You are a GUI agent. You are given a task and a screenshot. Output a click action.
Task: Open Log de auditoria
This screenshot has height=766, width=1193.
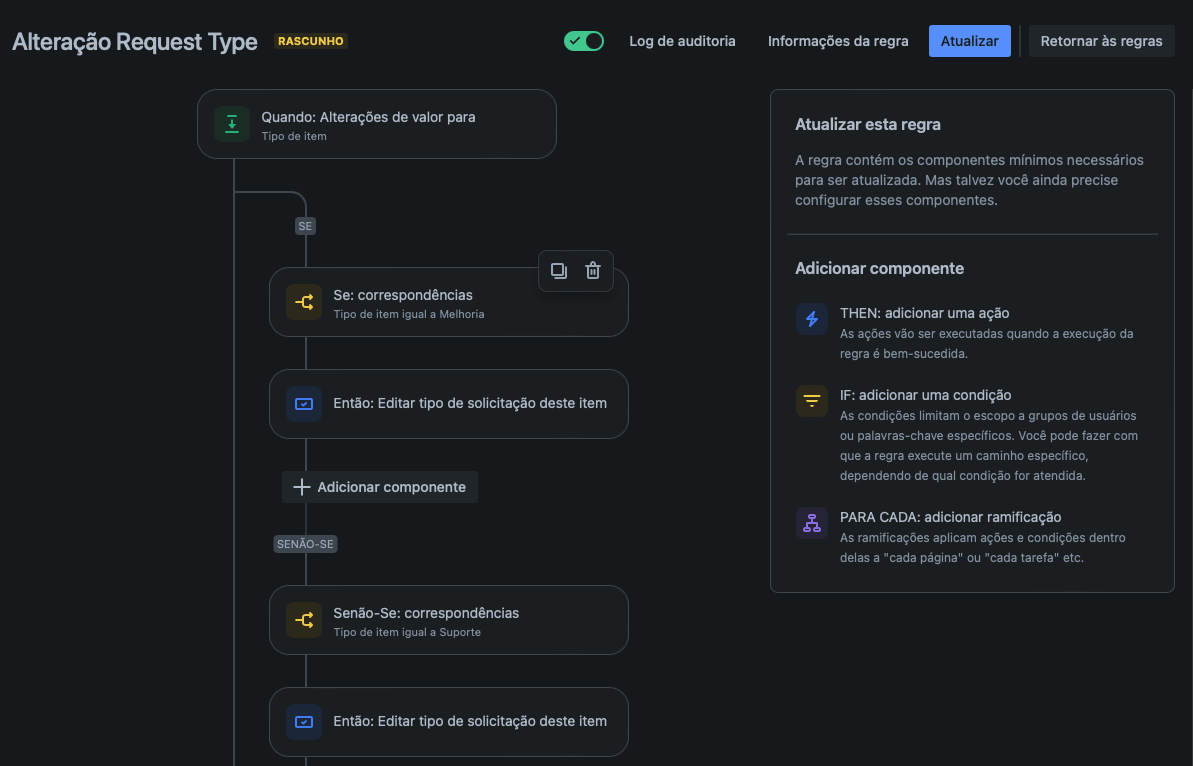682,41
